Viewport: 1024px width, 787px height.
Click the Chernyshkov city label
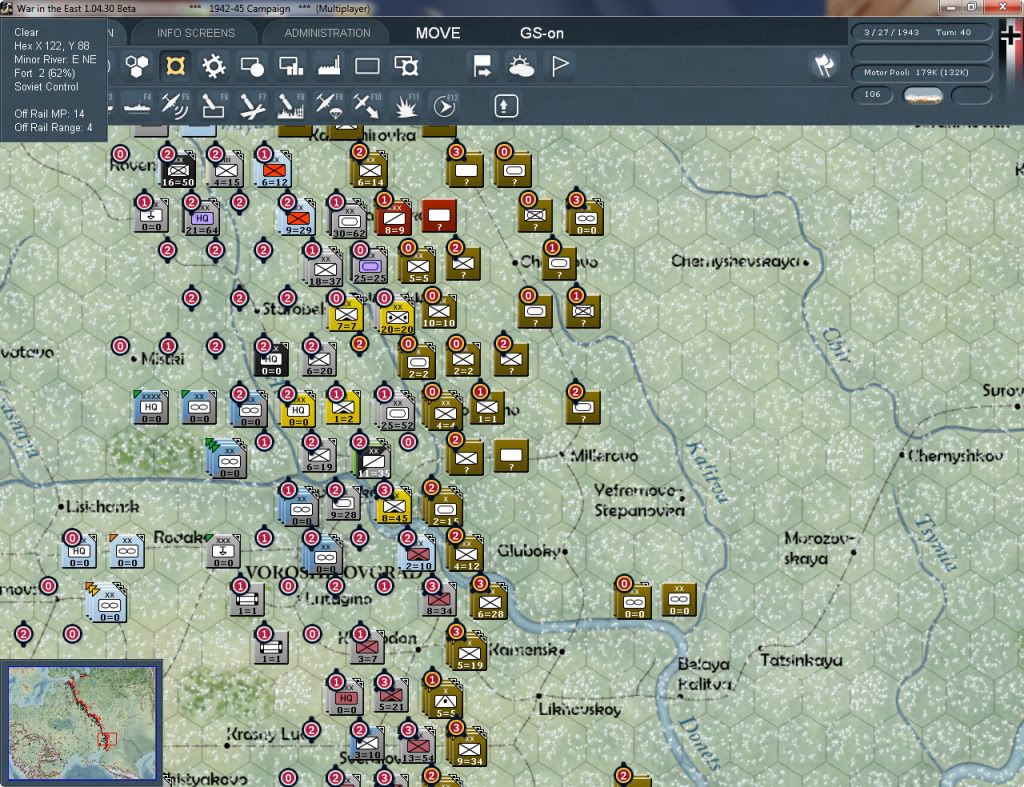(955, 455)
